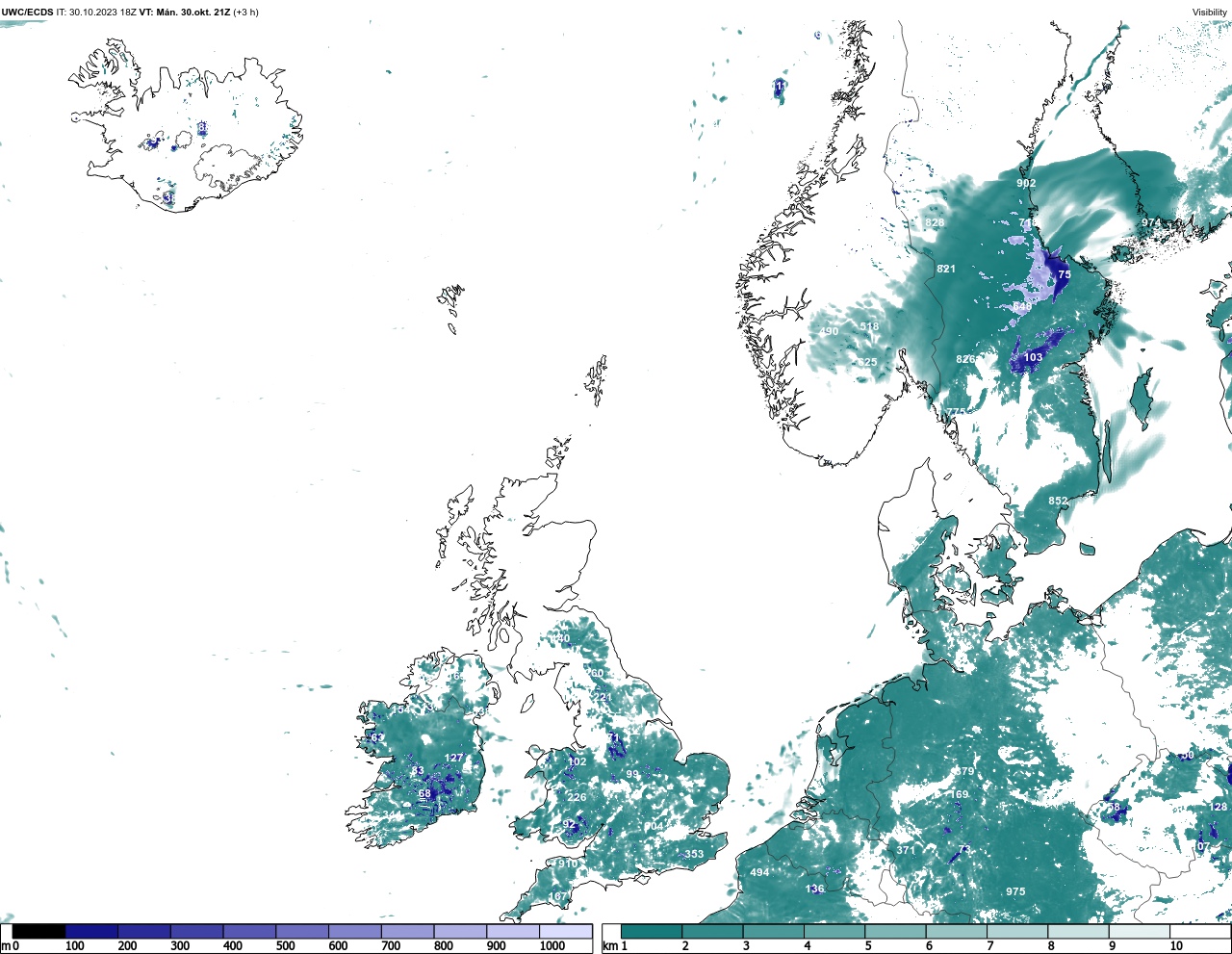Click the '379' value over northern Germany
The height and width of the screenshot is (954, 1232).
tap(964, 771)
